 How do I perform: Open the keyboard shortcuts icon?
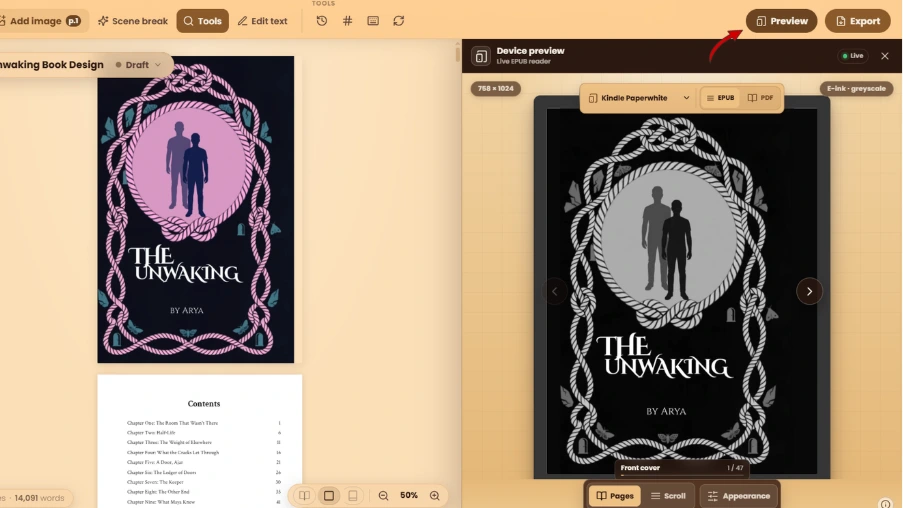[x=373, y=21]
